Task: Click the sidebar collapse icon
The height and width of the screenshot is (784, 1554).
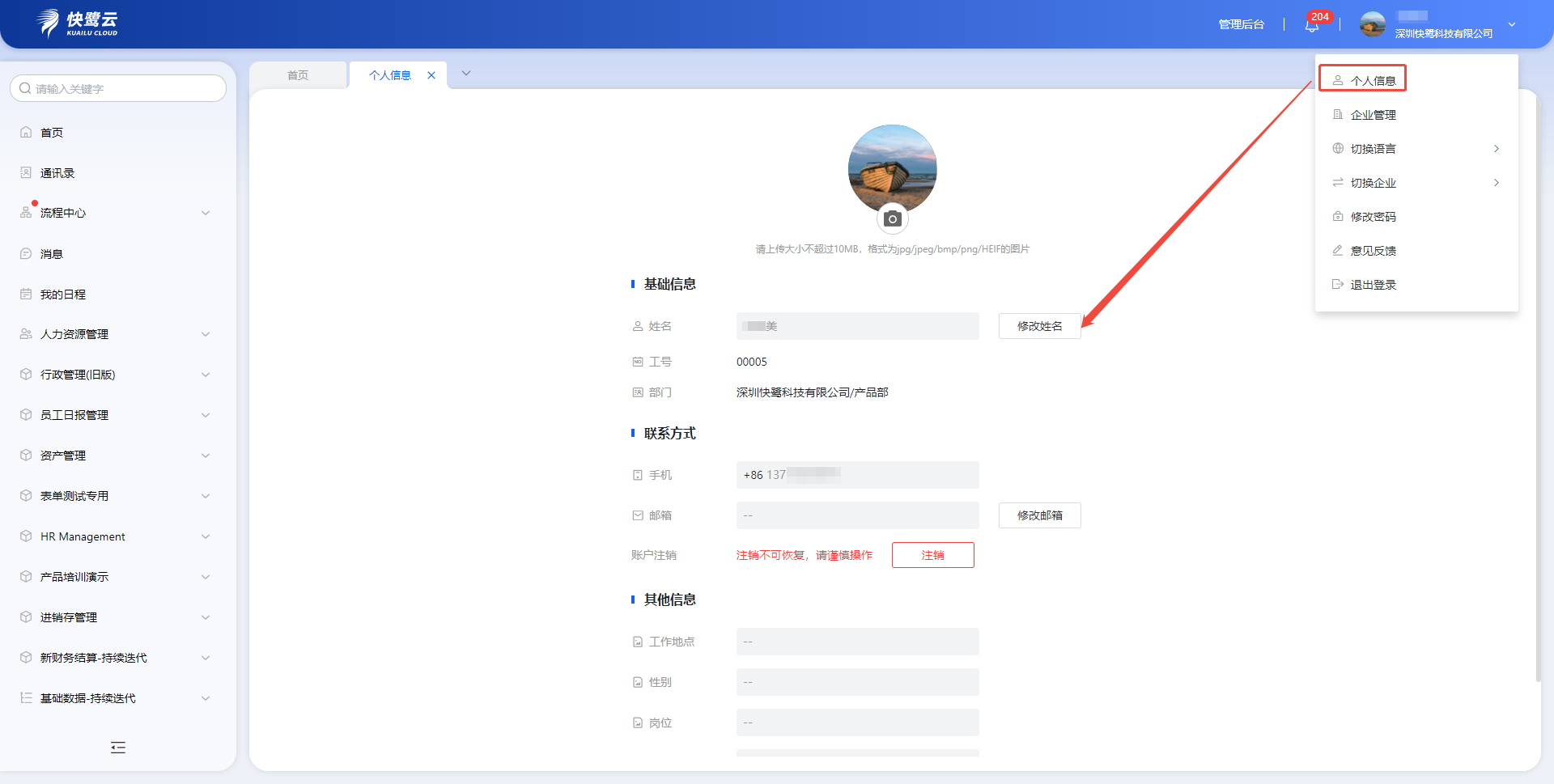Action: (118, 748)
